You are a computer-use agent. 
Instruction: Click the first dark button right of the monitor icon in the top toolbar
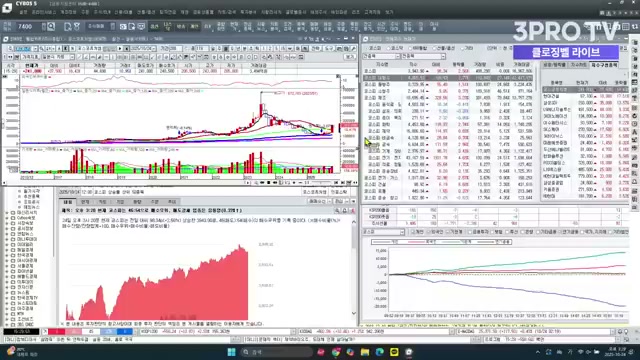pos(155,27)
